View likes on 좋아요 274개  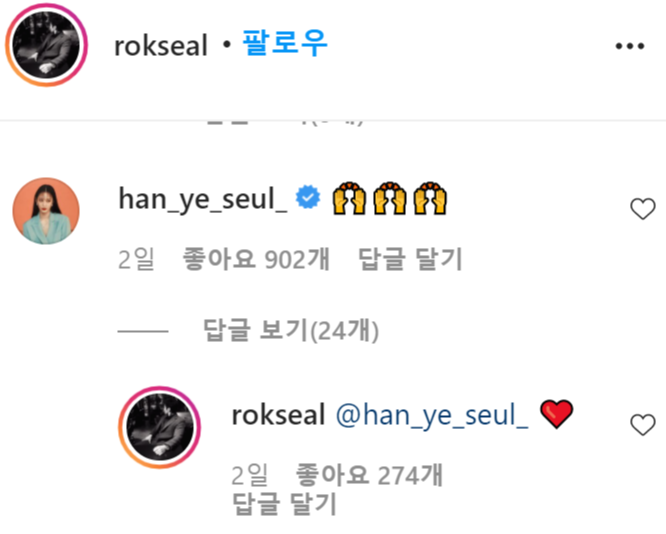tap(369, 475)
